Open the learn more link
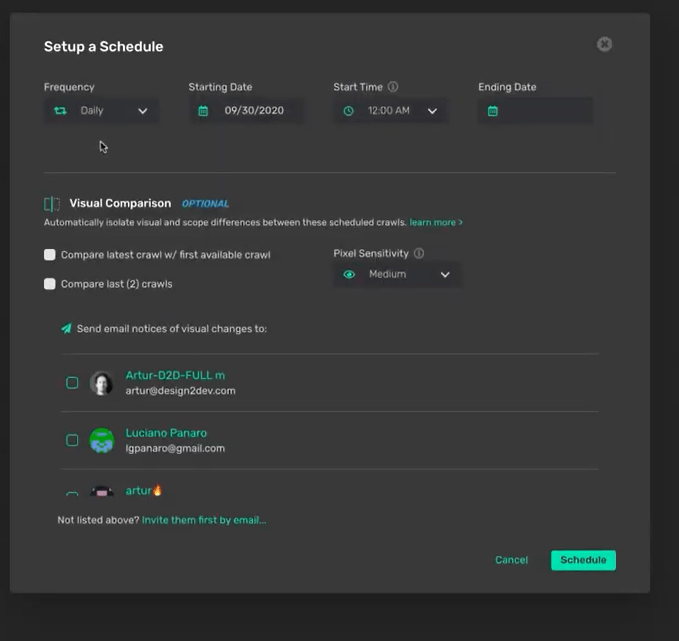 click(436, 222)
